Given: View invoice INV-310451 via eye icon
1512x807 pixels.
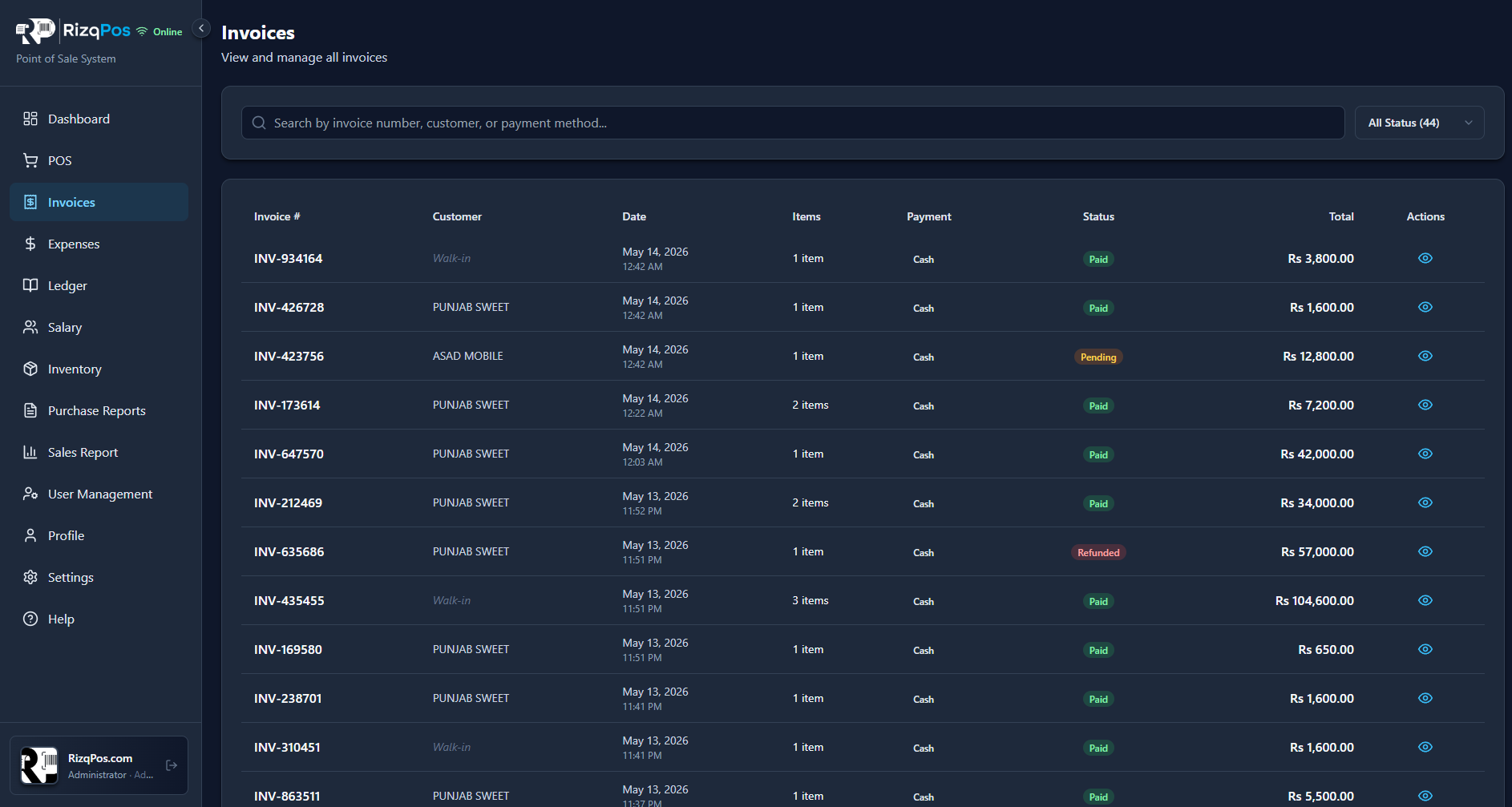Looking at the screenshot, I should click(1425, 747).
